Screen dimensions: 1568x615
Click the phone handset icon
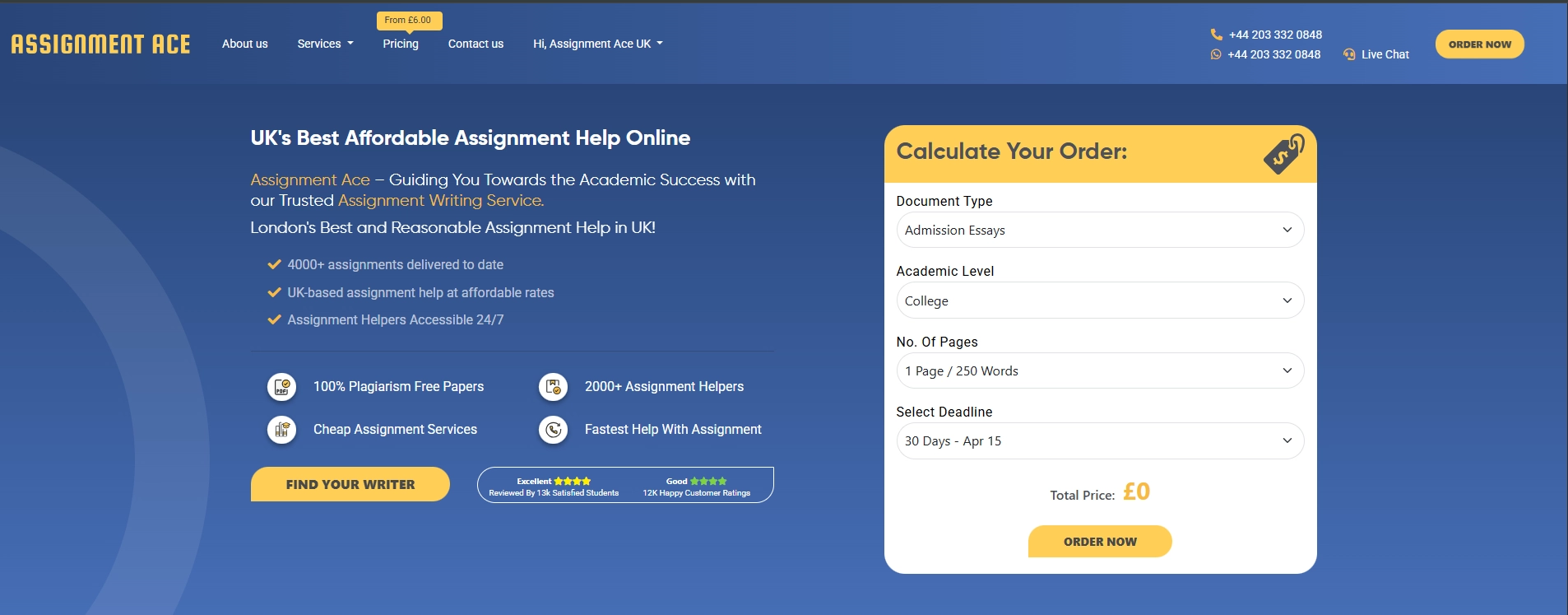[x=1216, y=35]
